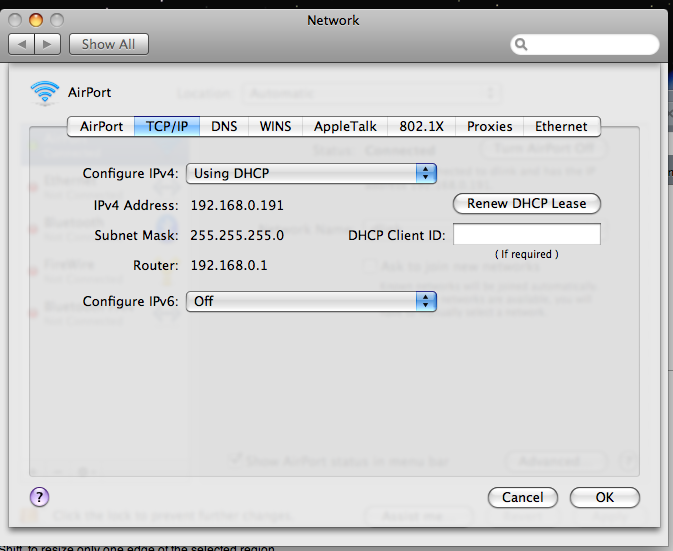This screenshot has height=551, width=673.
Task: Switch to the AppleTalk tab
Action: pos(345,126)
